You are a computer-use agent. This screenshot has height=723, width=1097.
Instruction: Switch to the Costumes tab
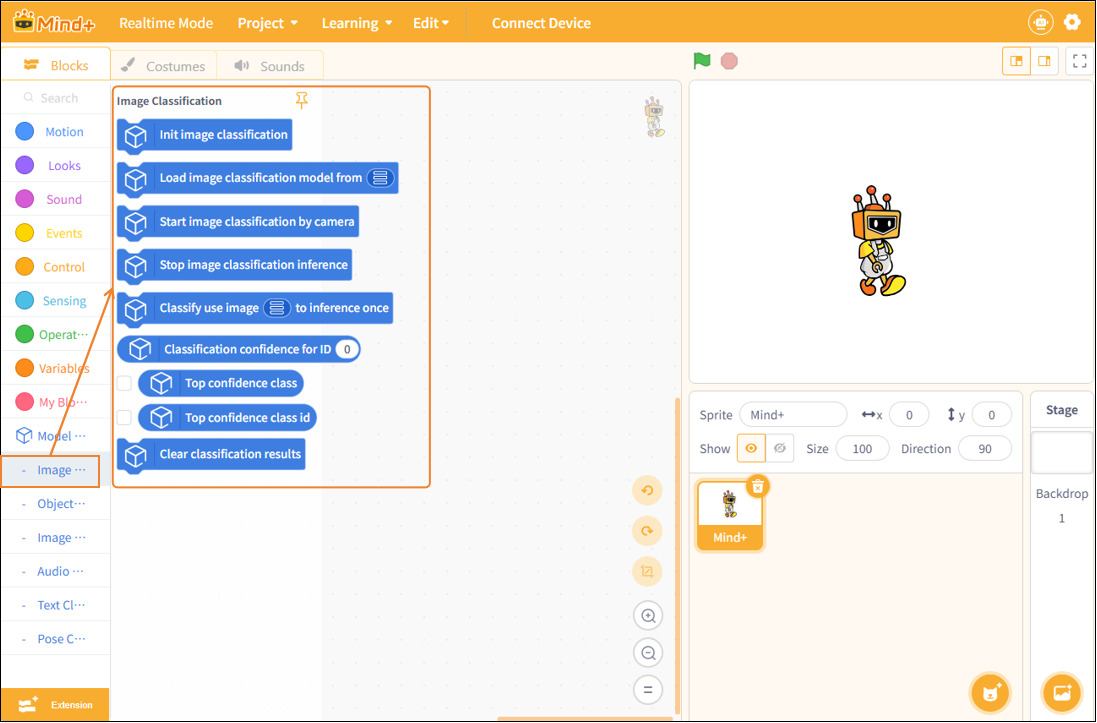[164, 66]
